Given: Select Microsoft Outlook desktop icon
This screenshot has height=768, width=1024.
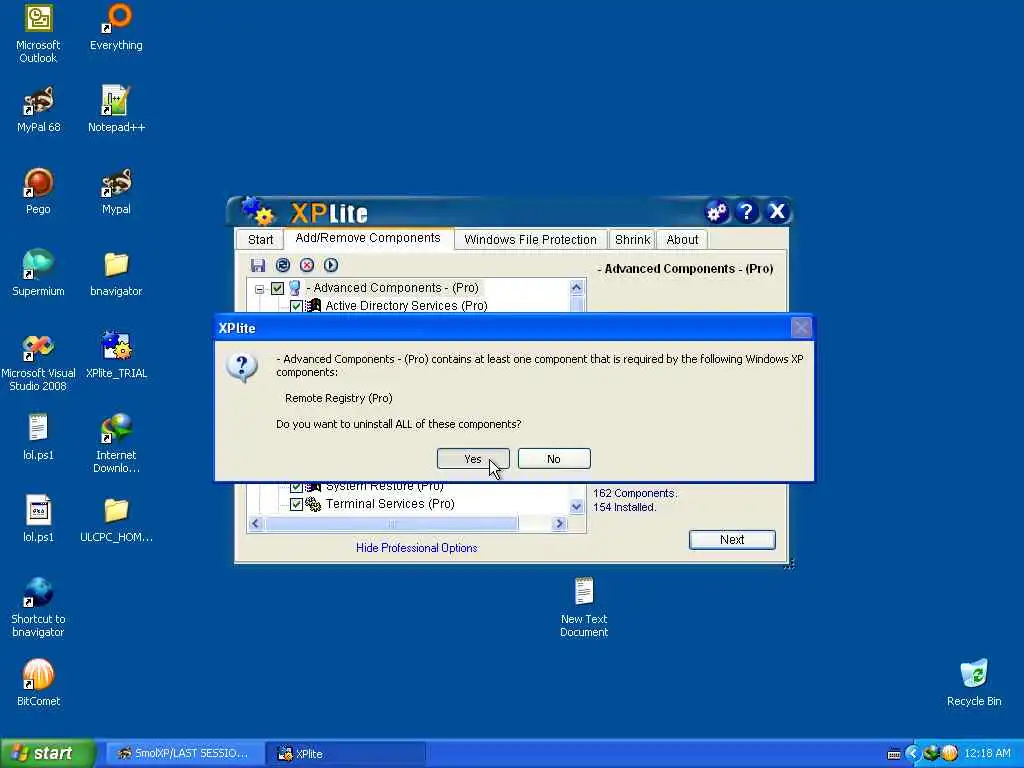Looking at the screenshot, I should coord(38,34).
